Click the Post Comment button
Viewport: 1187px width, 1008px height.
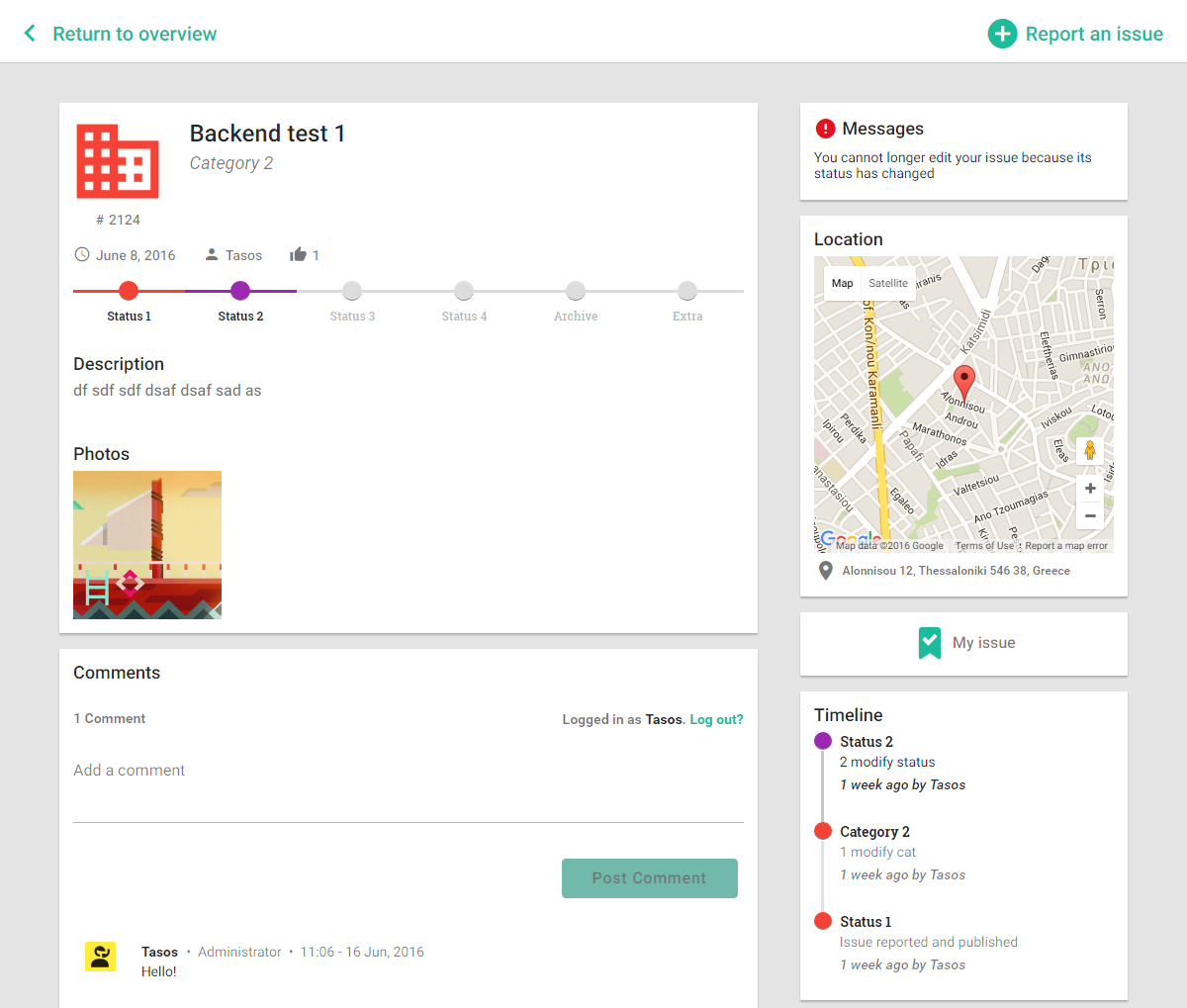pyautogui.click(x=650, y=878)
